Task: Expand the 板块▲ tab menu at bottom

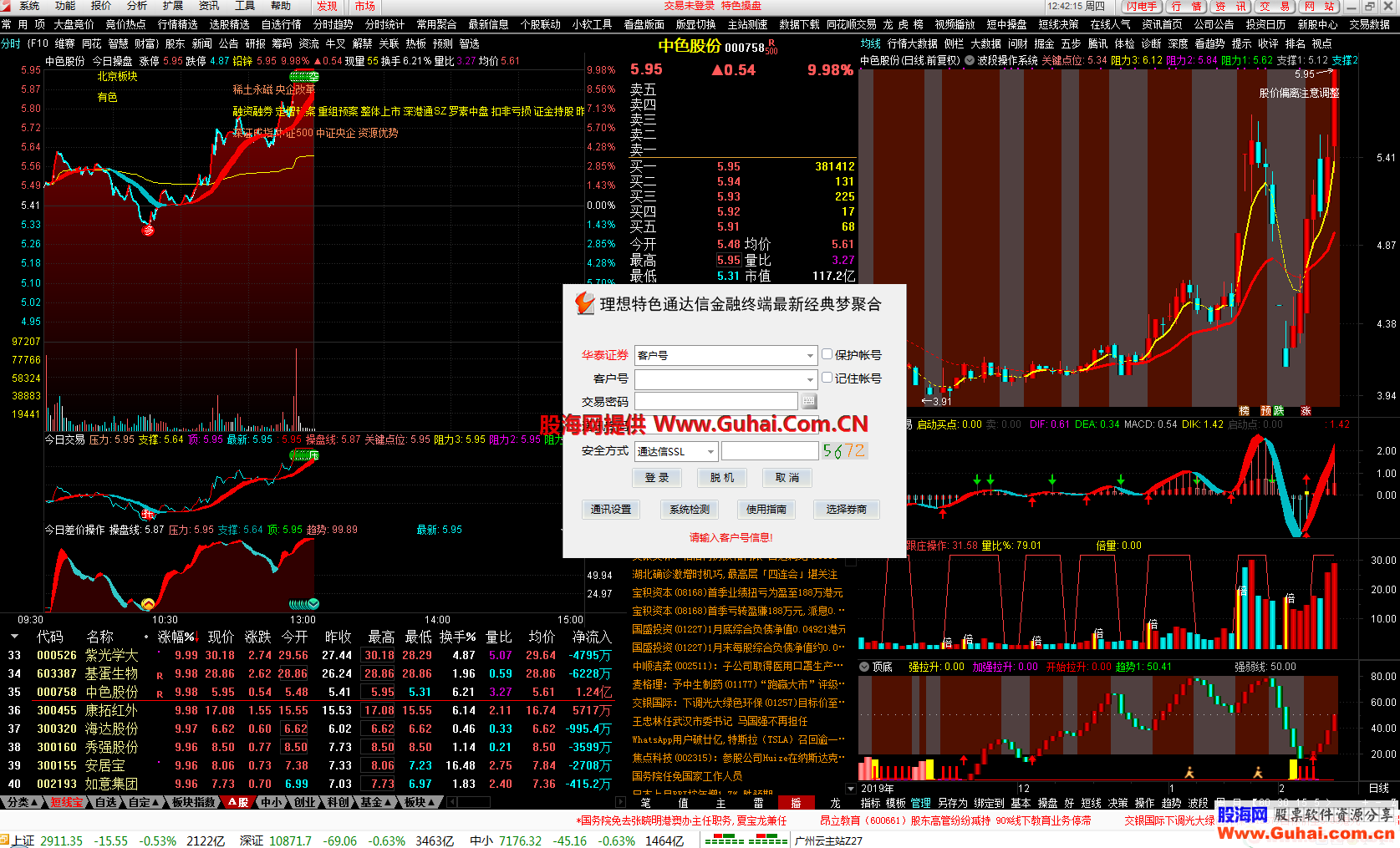Action: click(420, 802)
